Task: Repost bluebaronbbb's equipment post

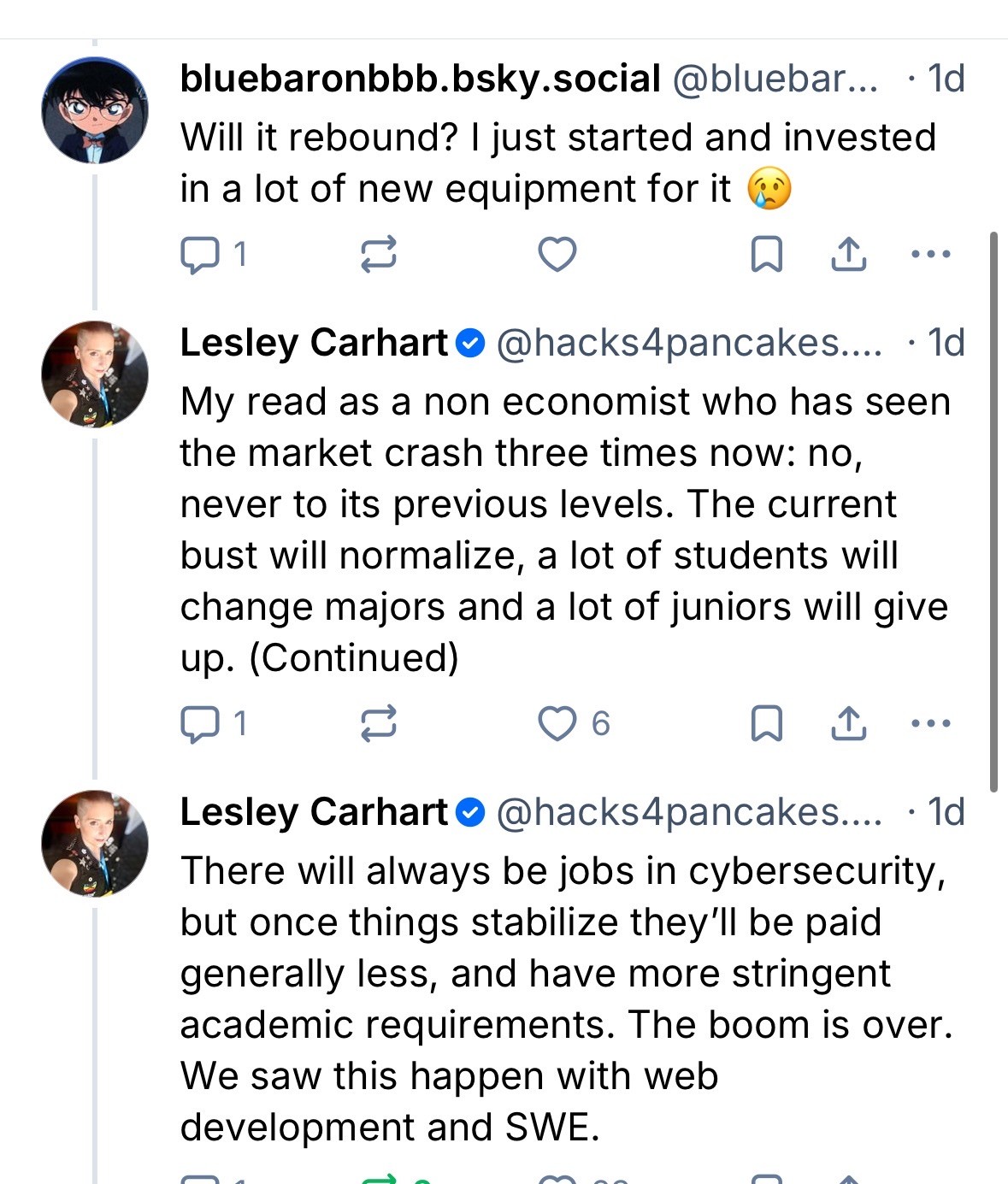Action: click(378, 255)
